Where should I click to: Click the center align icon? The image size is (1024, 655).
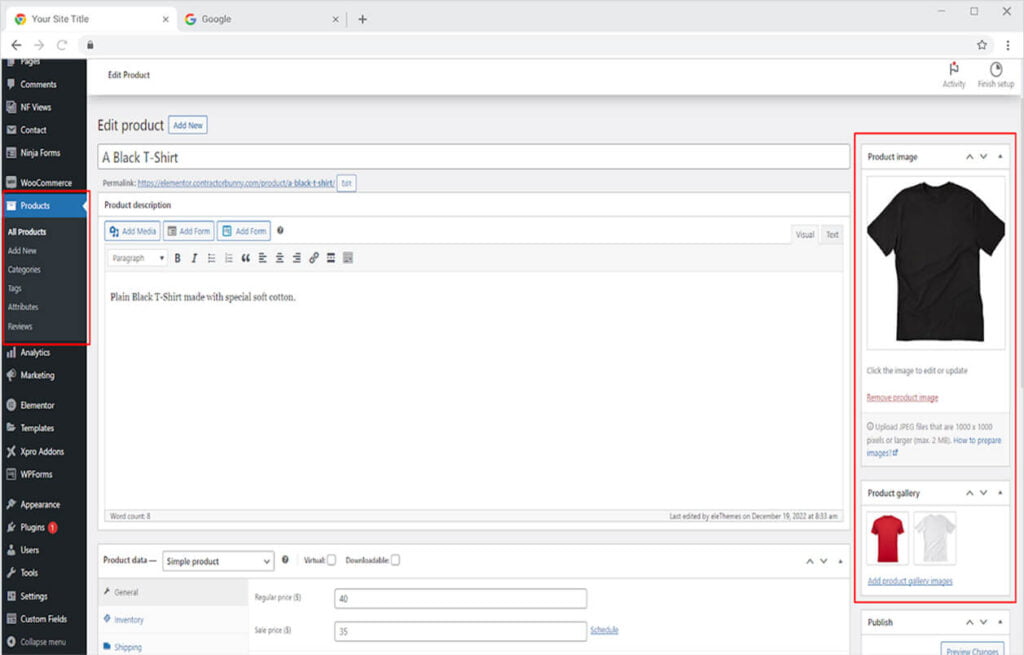pyautogui.click(x=279, y=258)
